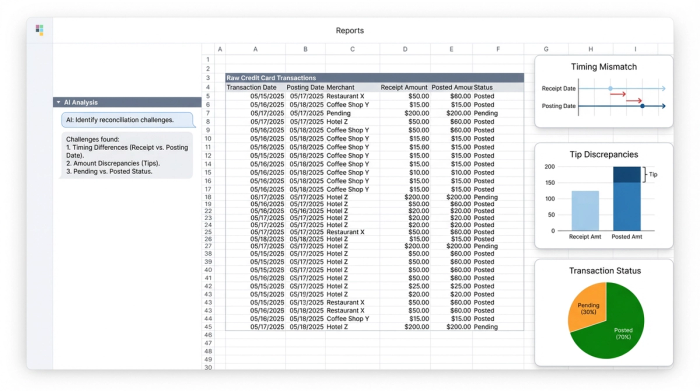Select the dark Tip segment of bar
The height and width of the screenshot is (391, 700).
[x=627, y=175]
